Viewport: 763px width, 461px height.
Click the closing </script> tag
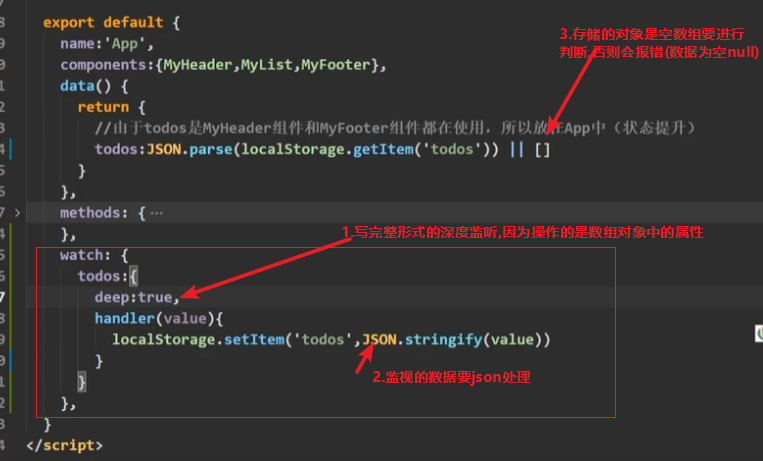pyautogui.click(x=65, y=445)
